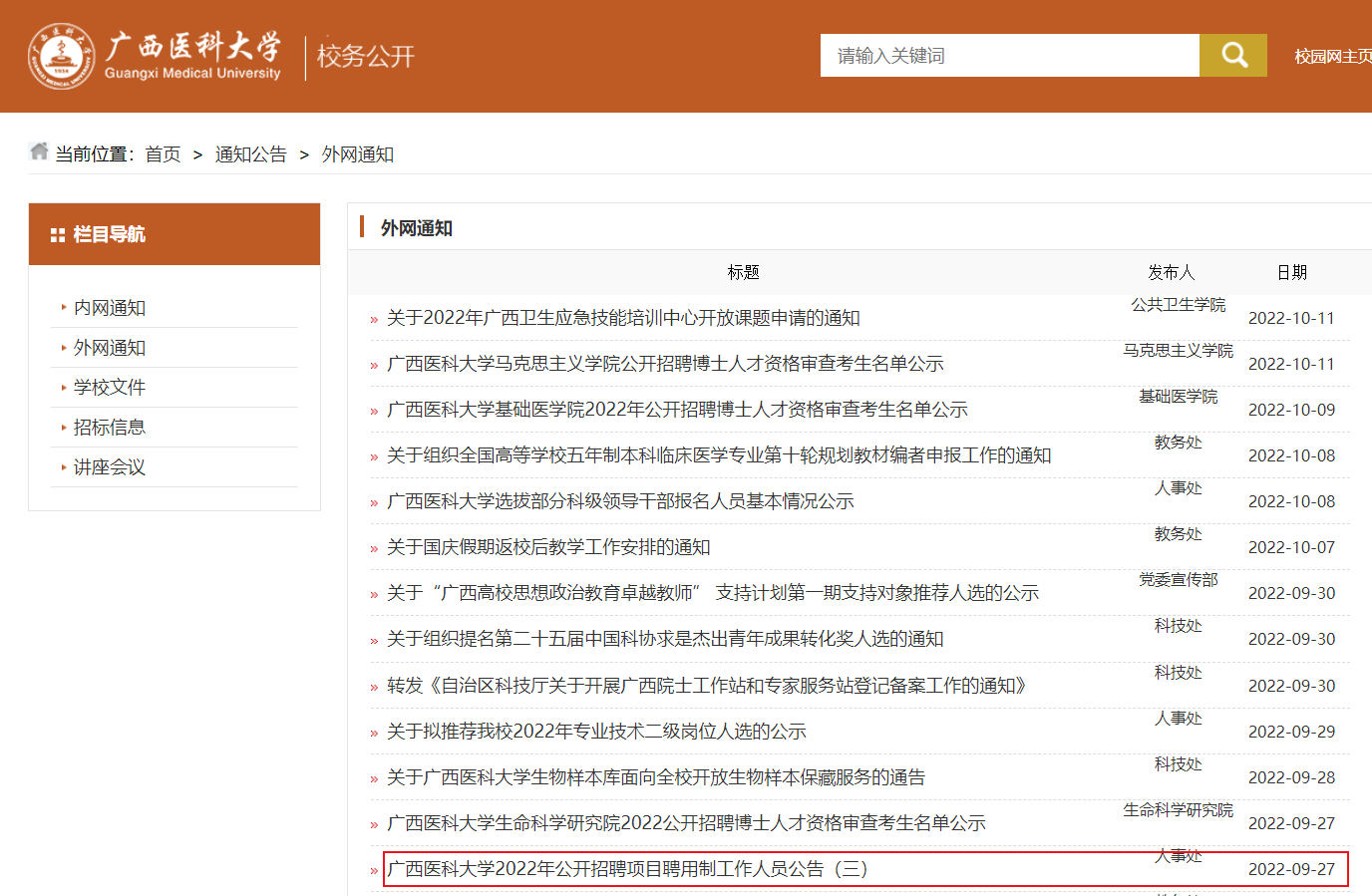The height and width of the screenshot is (896, 1372).
Task: Click the home icon beside 当前位置
Action: tap(39, 151)
